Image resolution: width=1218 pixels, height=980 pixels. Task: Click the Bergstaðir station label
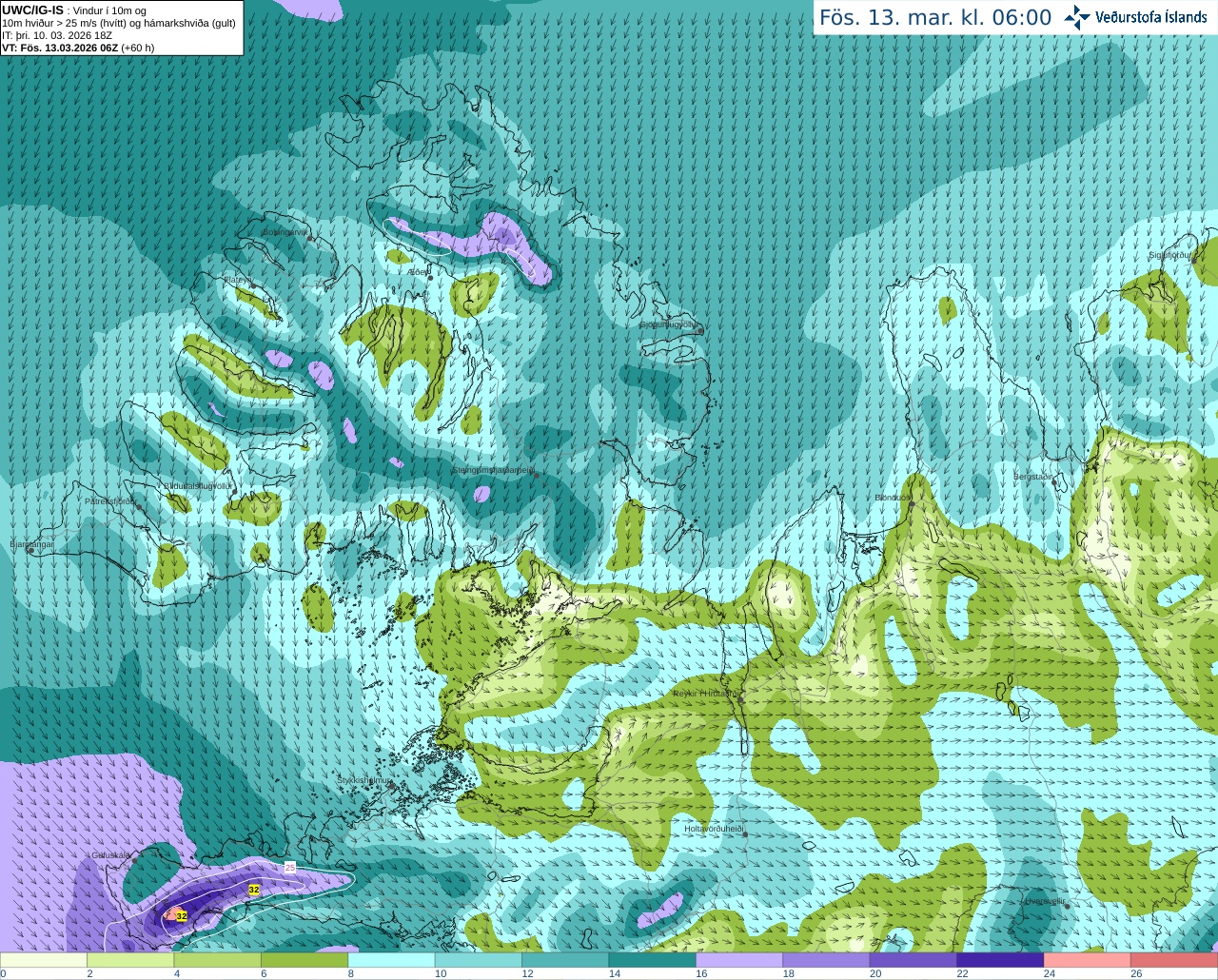point(1033,477)
